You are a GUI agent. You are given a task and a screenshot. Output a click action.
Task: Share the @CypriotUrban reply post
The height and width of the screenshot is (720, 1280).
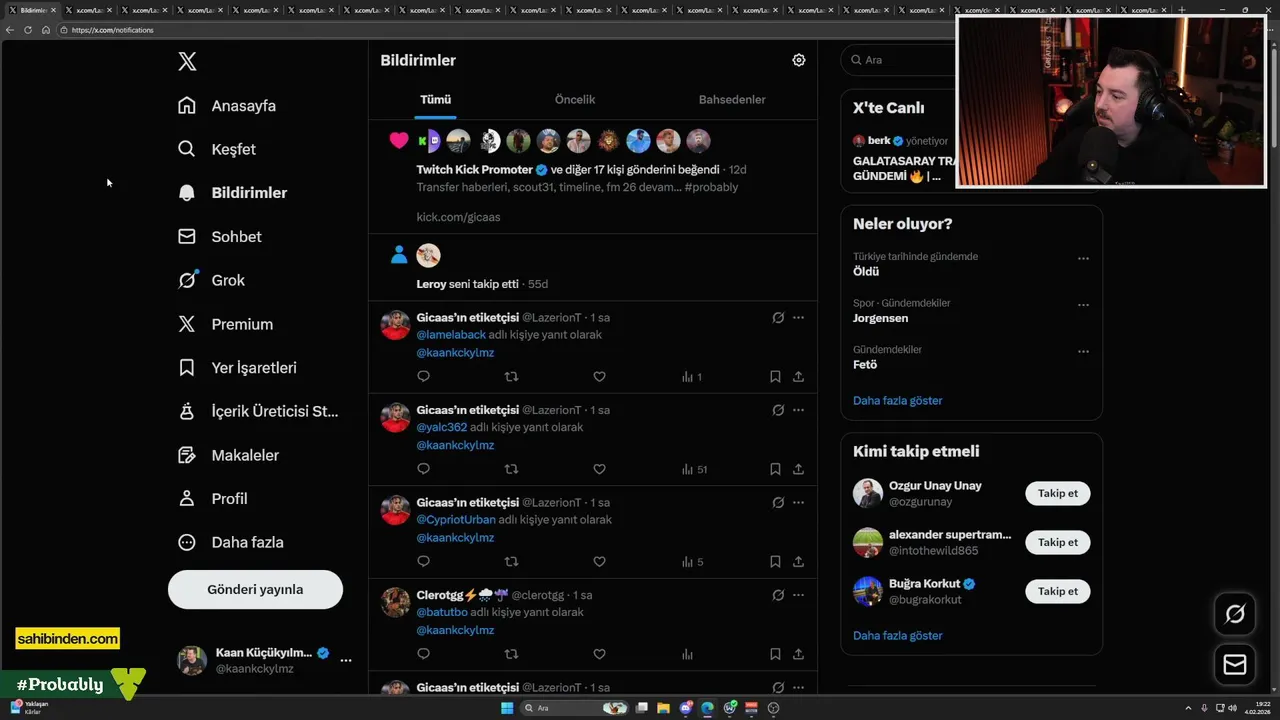click(798, 562)
